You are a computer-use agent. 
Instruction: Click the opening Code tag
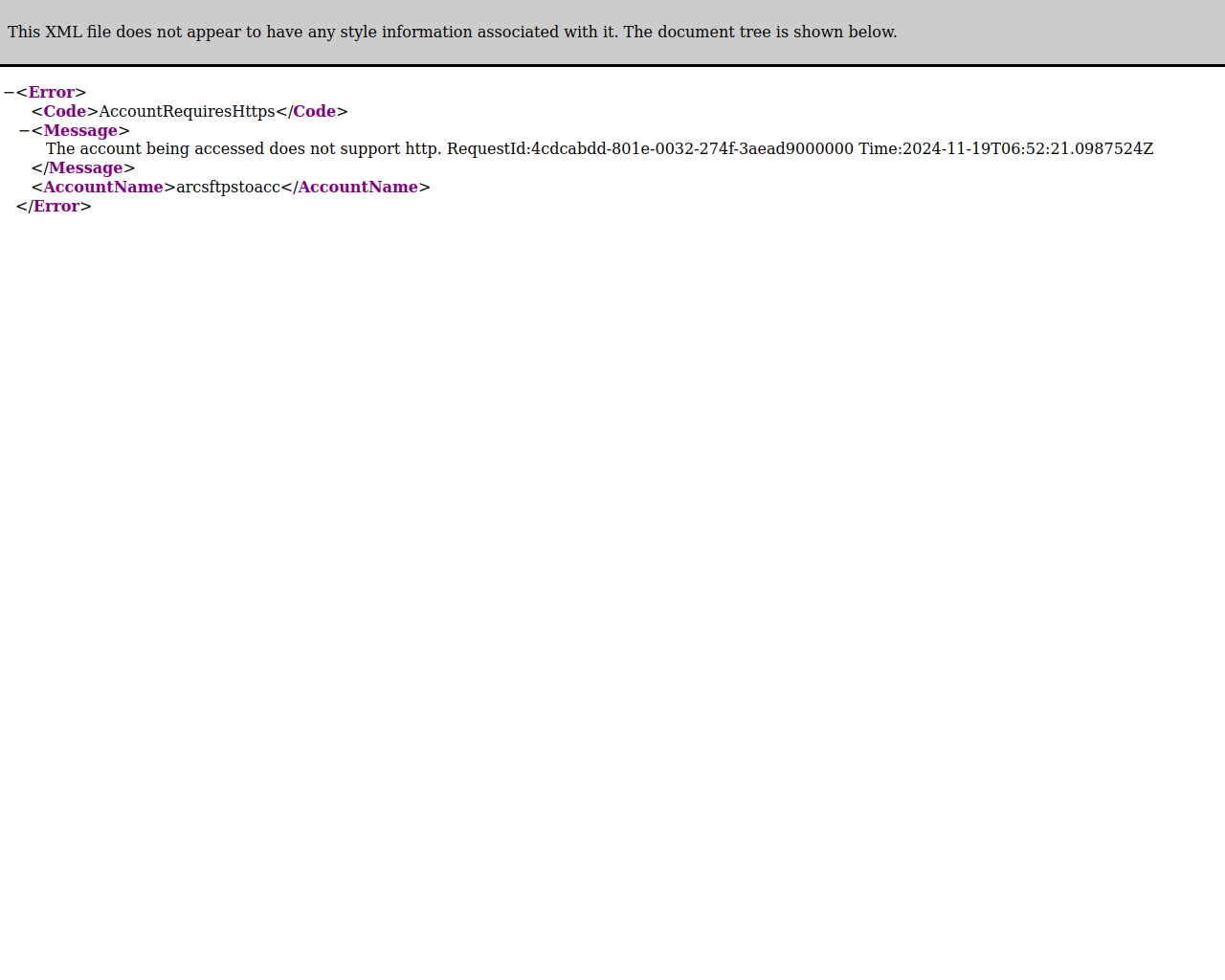(65, 112)
